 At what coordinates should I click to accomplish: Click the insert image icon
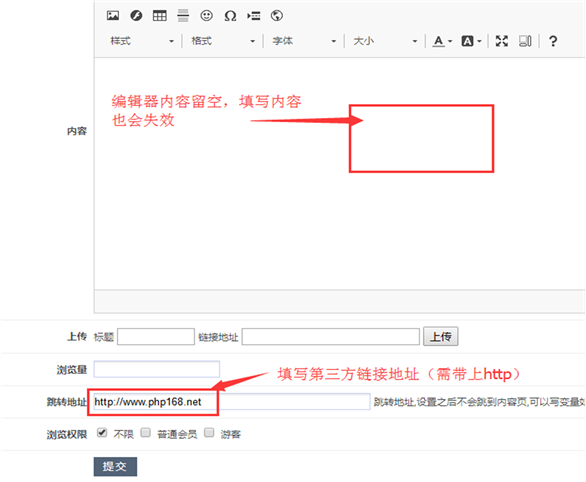coord(113,15)
